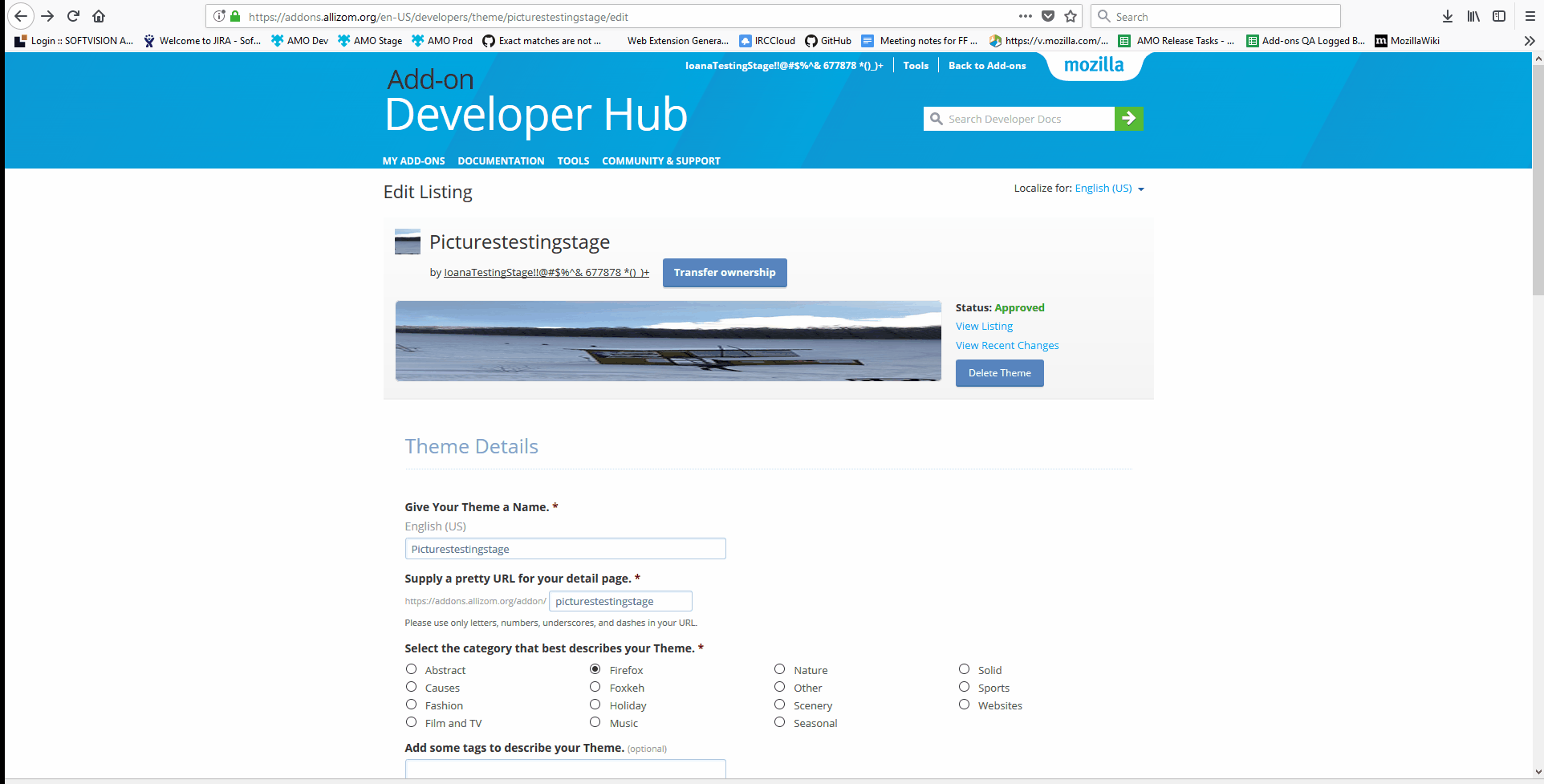
Task: Bookmark this page with the star icon
Action: (1071, 16)
